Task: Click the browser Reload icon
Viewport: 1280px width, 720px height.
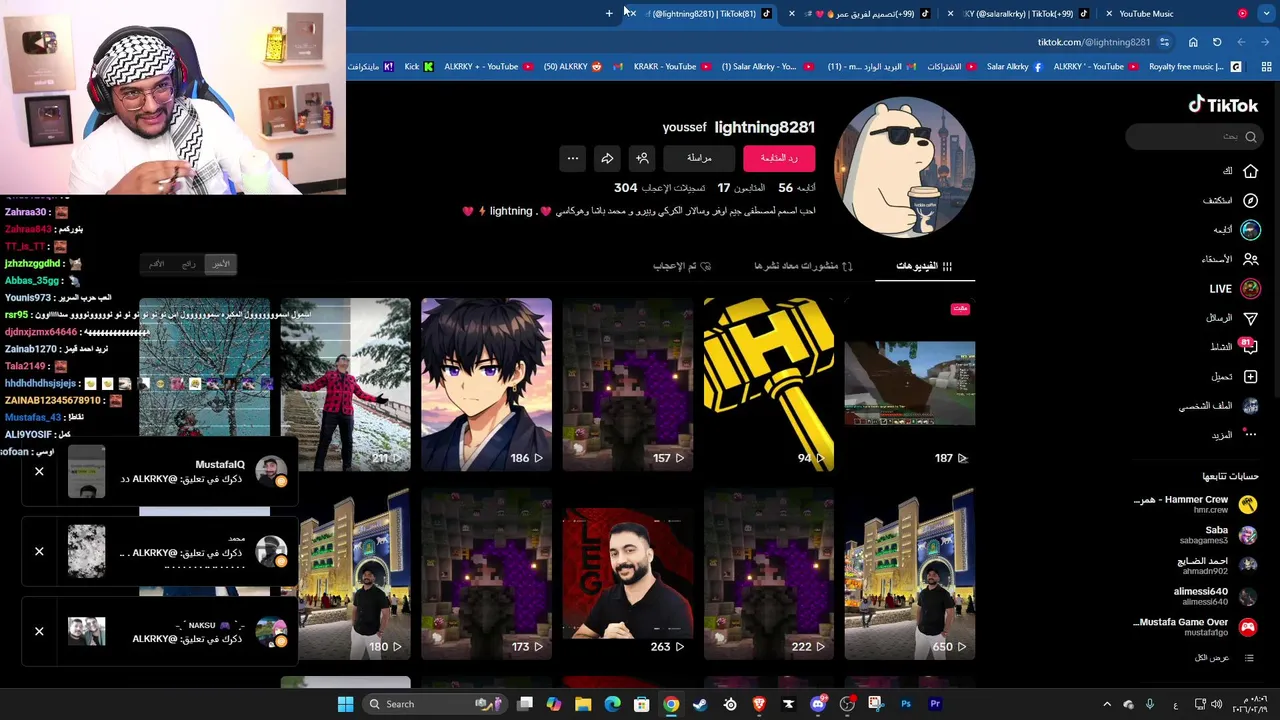Action: tap(1217, 42)
